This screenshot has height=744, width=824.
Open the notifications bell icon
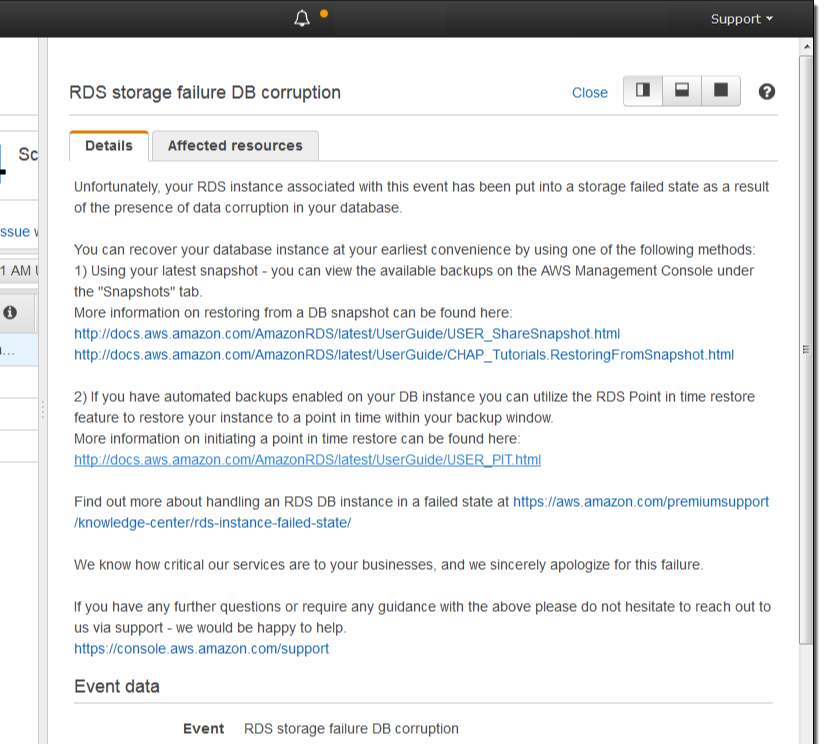click(302, 18)
